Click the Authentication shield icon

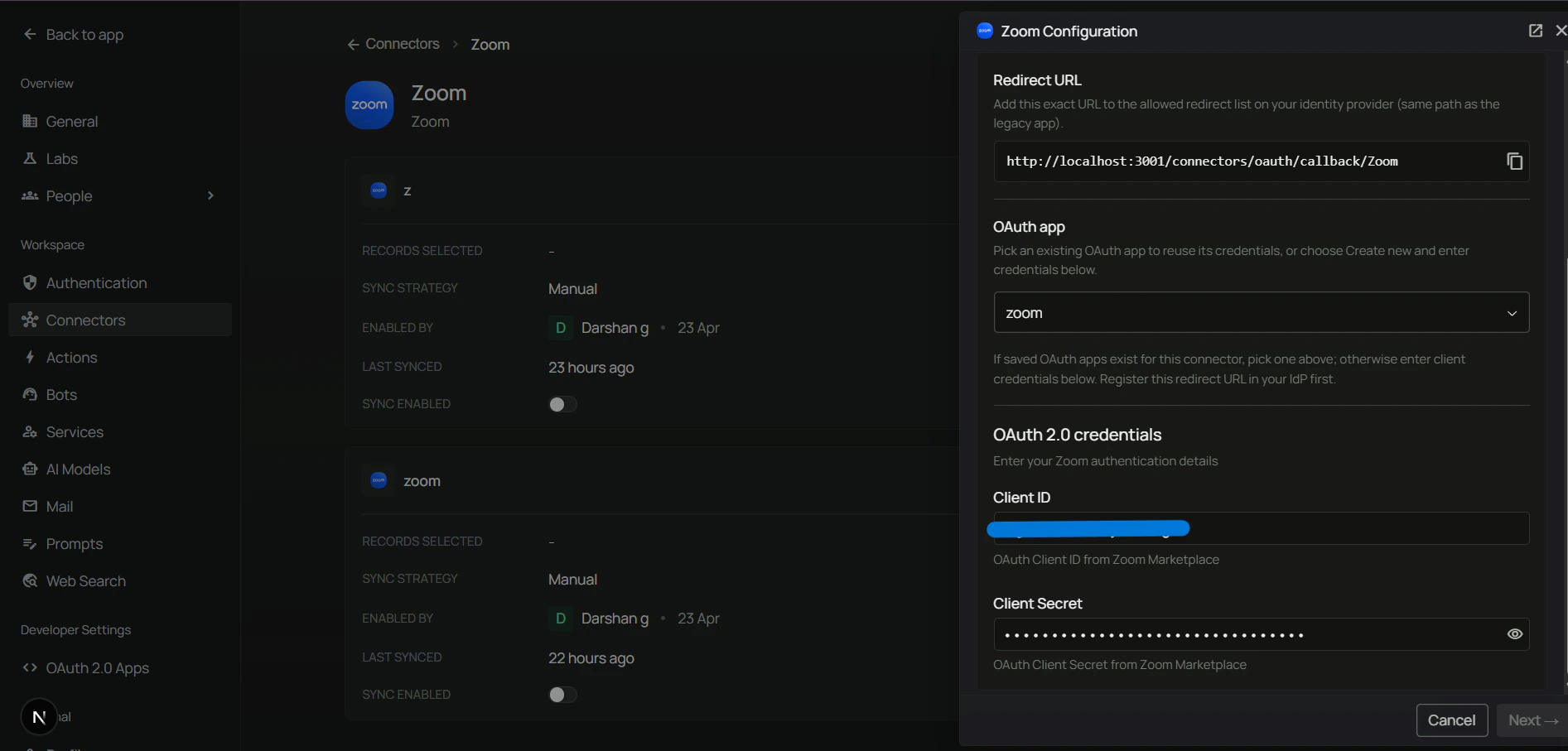coord(30,282)
